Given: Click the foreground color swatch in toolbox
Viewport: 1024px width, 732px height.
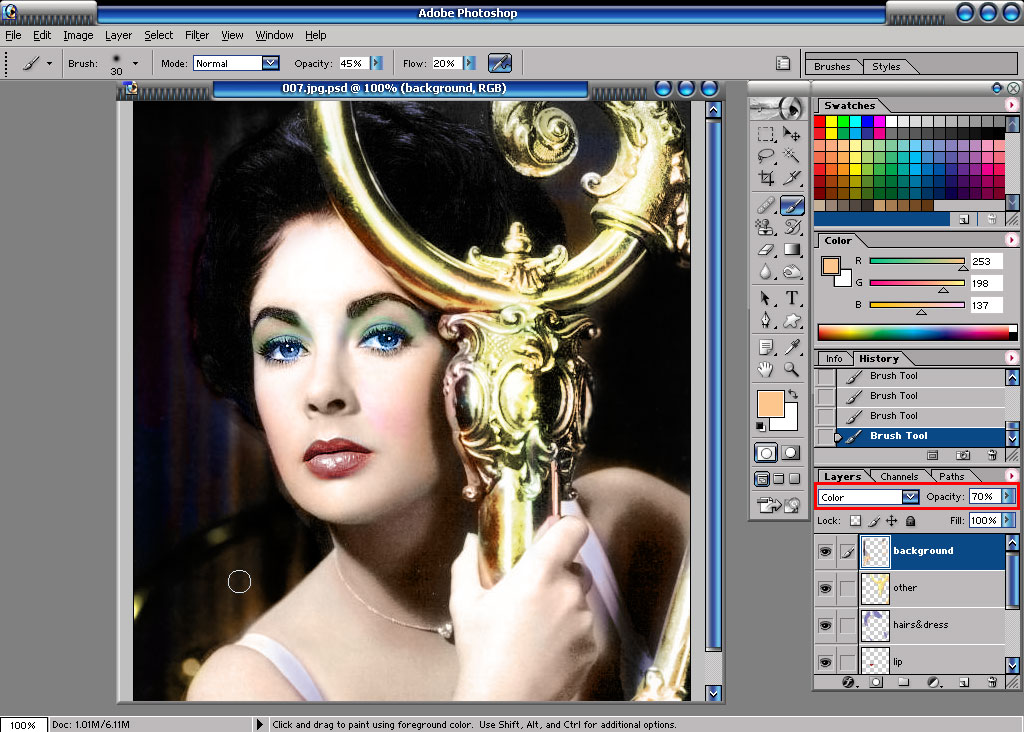Looking at the screenshot, I should pyautogui.click(x=770, y=404).
